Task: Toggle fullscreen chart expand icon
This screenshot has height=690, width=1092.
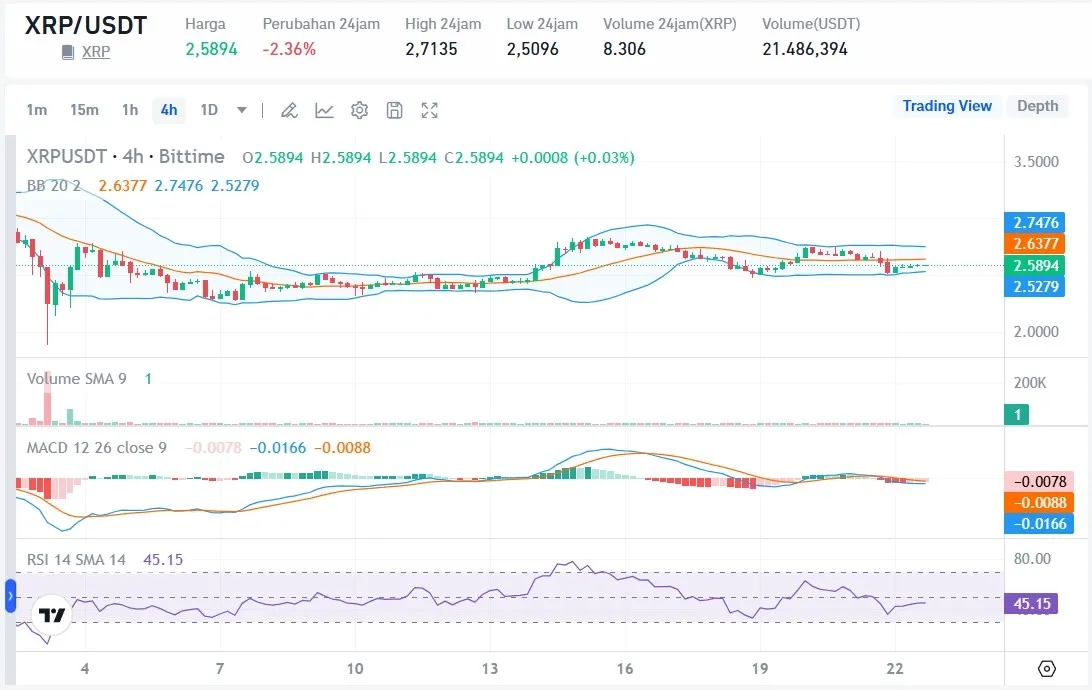Action: tap(430, 110)
